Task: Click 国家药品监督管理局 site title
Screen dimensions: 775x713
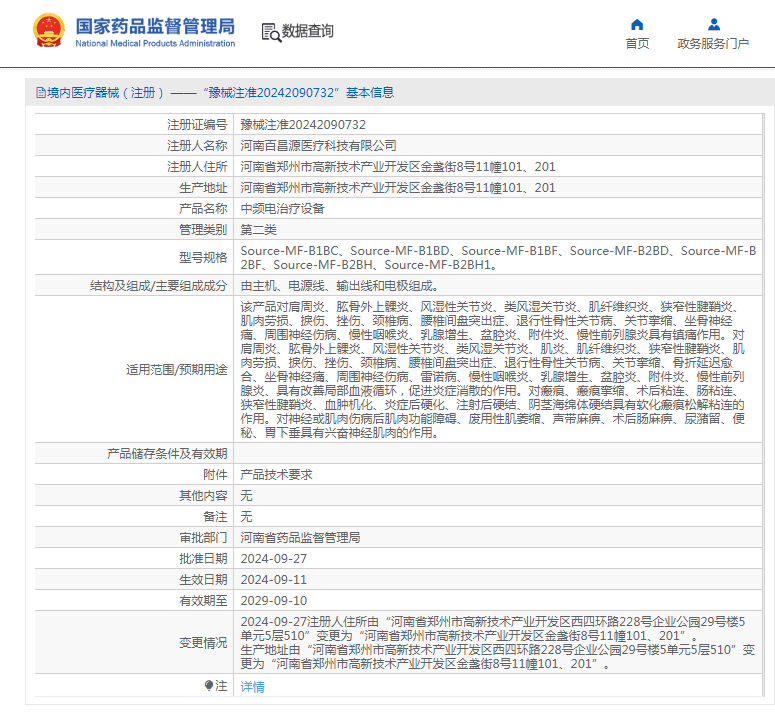Action: click(155, 26)
